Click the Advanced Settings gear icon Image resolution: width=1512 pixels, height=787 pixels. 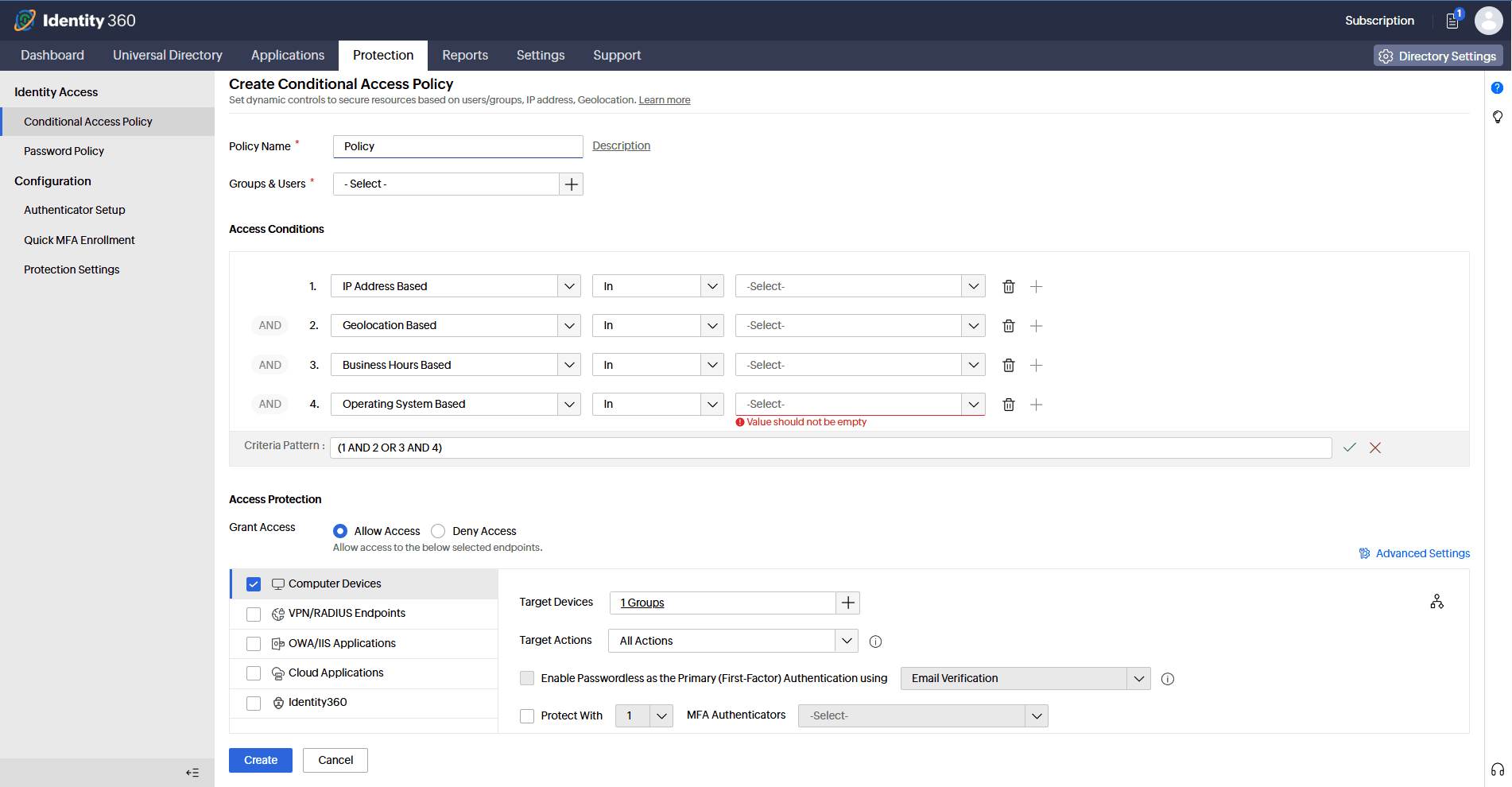1364,553
